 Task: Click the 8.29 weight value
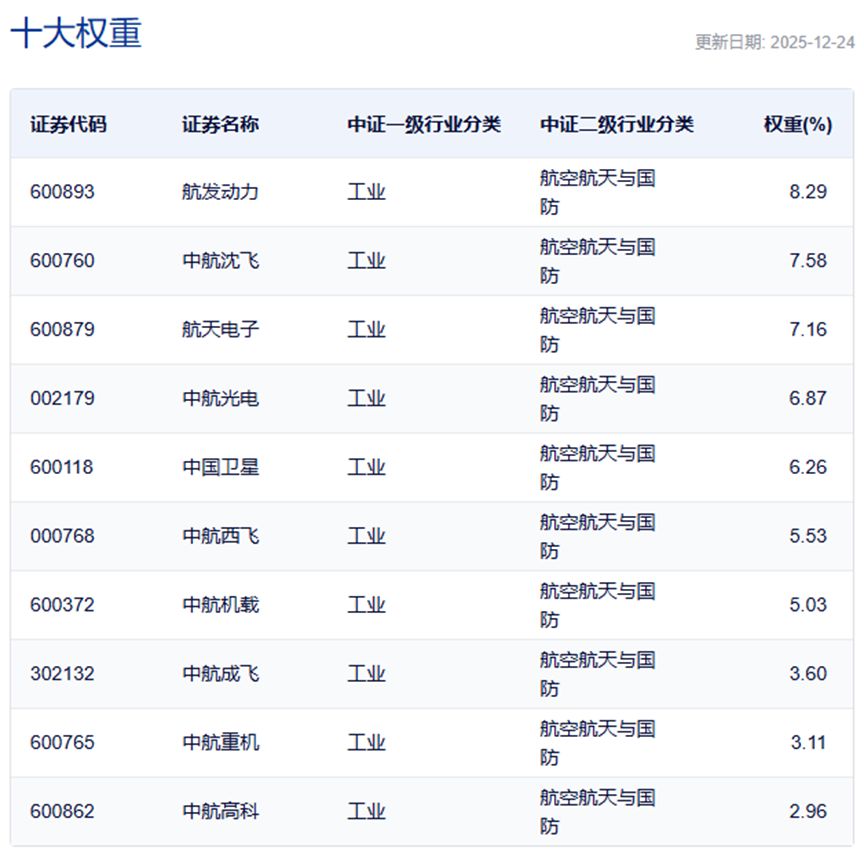click(807, 192)
